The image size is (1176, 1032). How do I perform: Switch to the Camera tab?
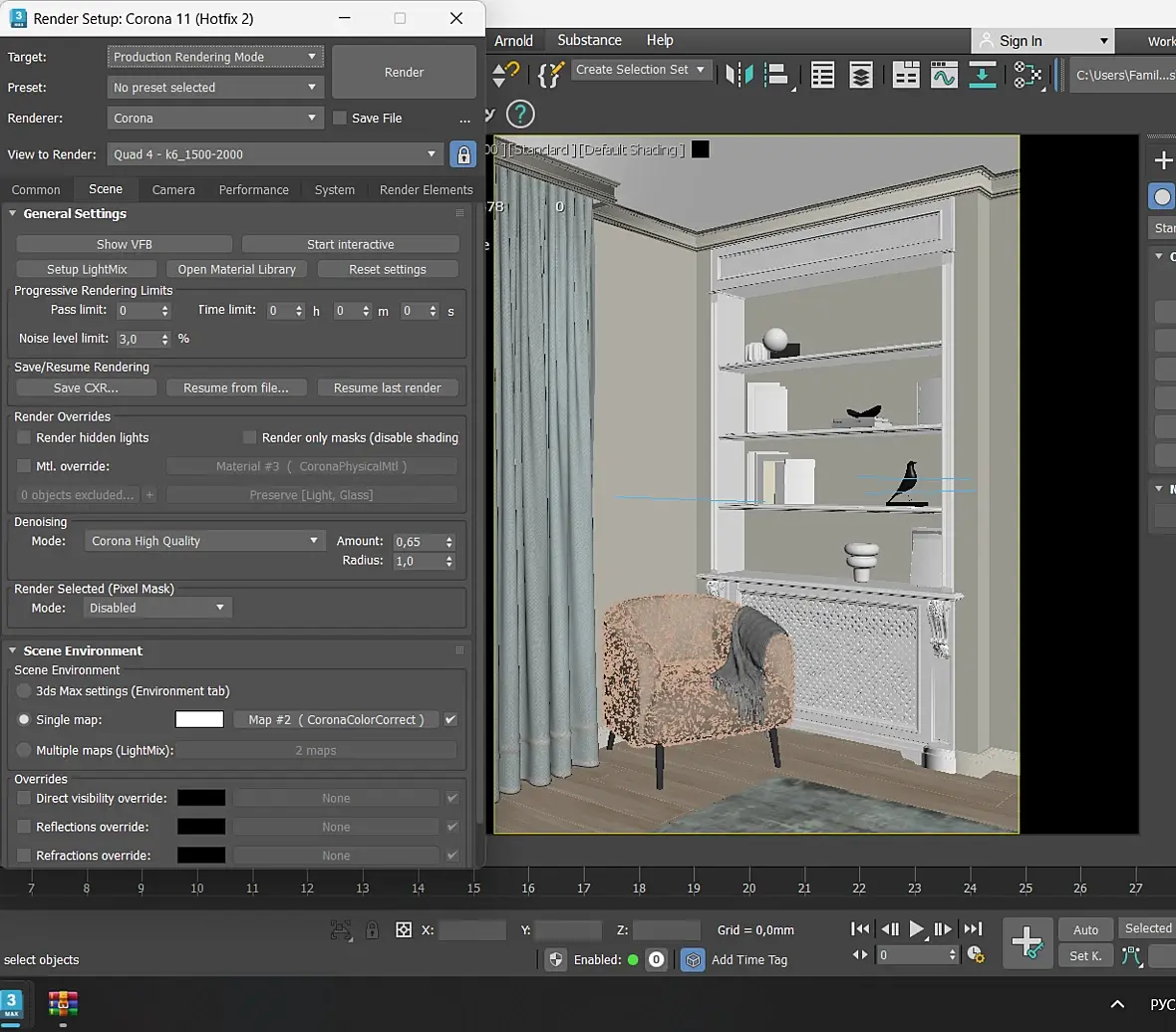(173, 189)
